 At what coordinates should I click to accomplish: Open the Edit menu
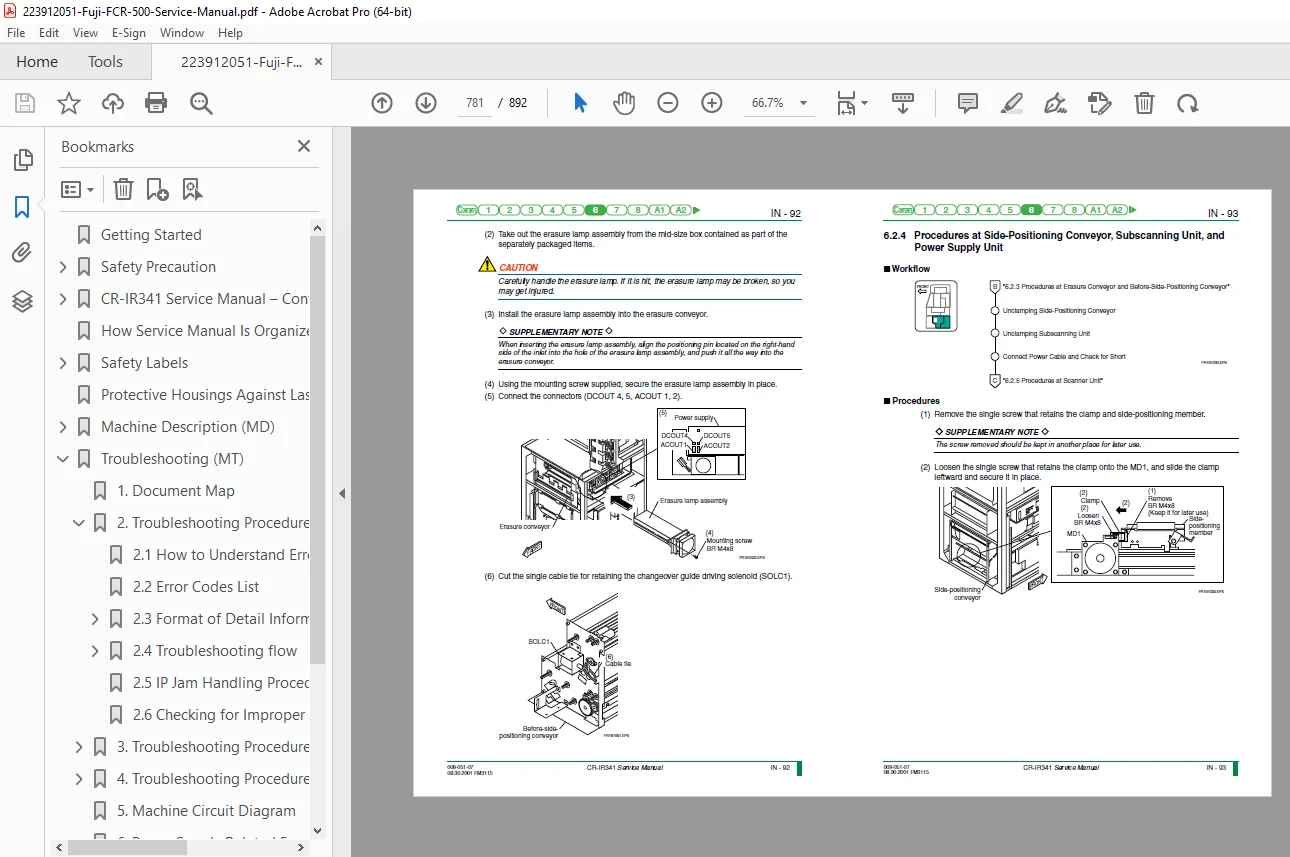coord(49,33)
